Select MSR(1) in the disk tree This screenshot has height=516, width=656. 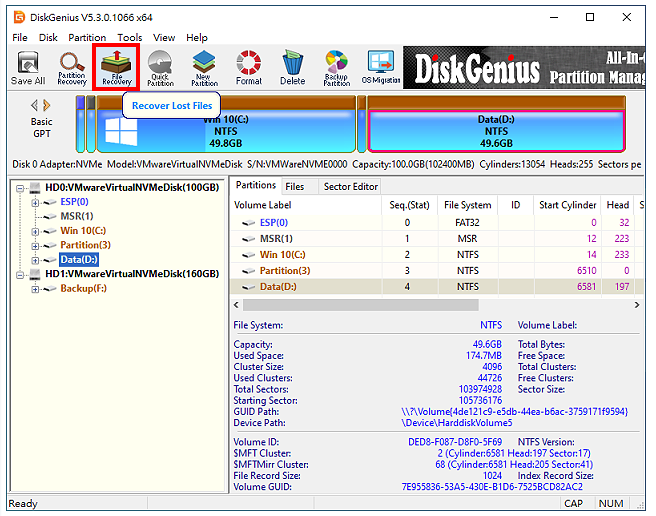[77, 216]
